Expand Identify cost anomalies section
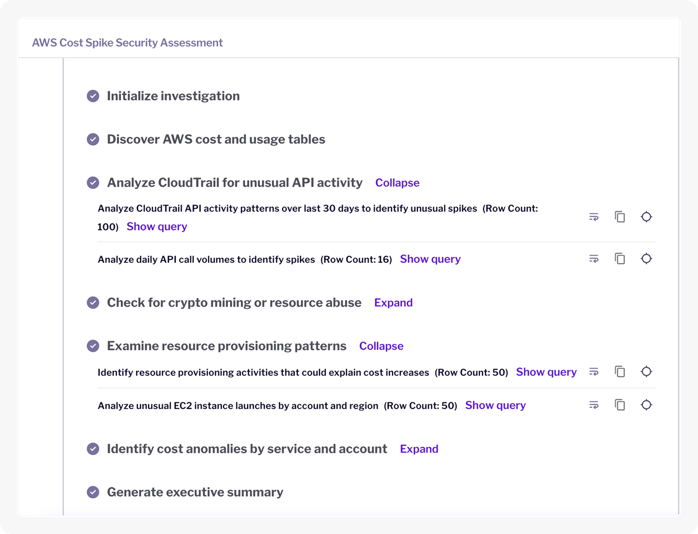The image size is (698, 534). [x=419, y=449]
